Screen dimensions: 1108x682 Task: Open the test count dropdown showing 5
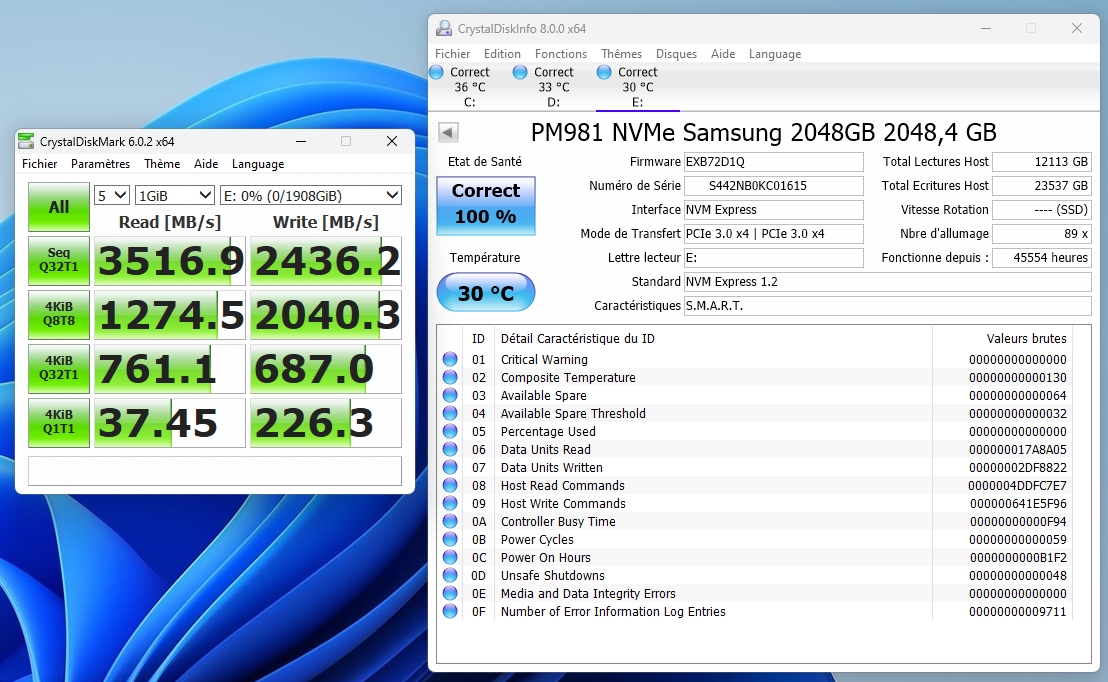(x=112, y=195)
